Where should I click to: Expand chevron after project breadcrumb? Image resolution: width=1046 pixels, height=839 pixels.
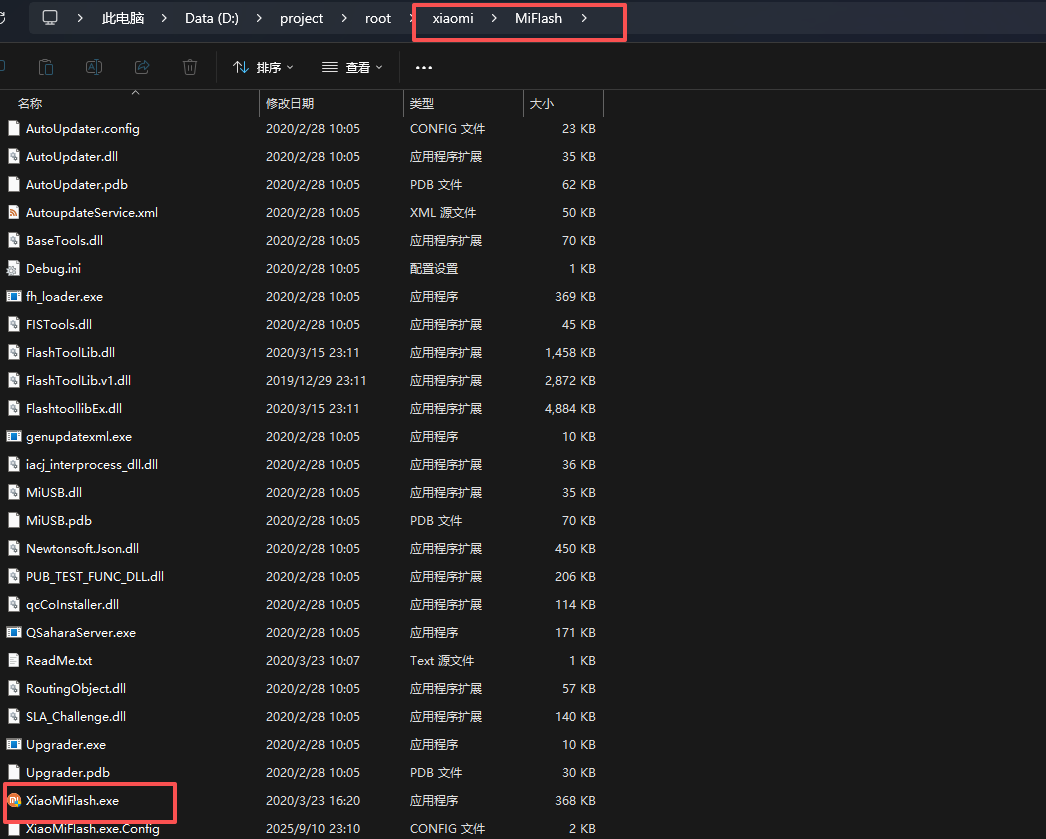tap(344, 19)
